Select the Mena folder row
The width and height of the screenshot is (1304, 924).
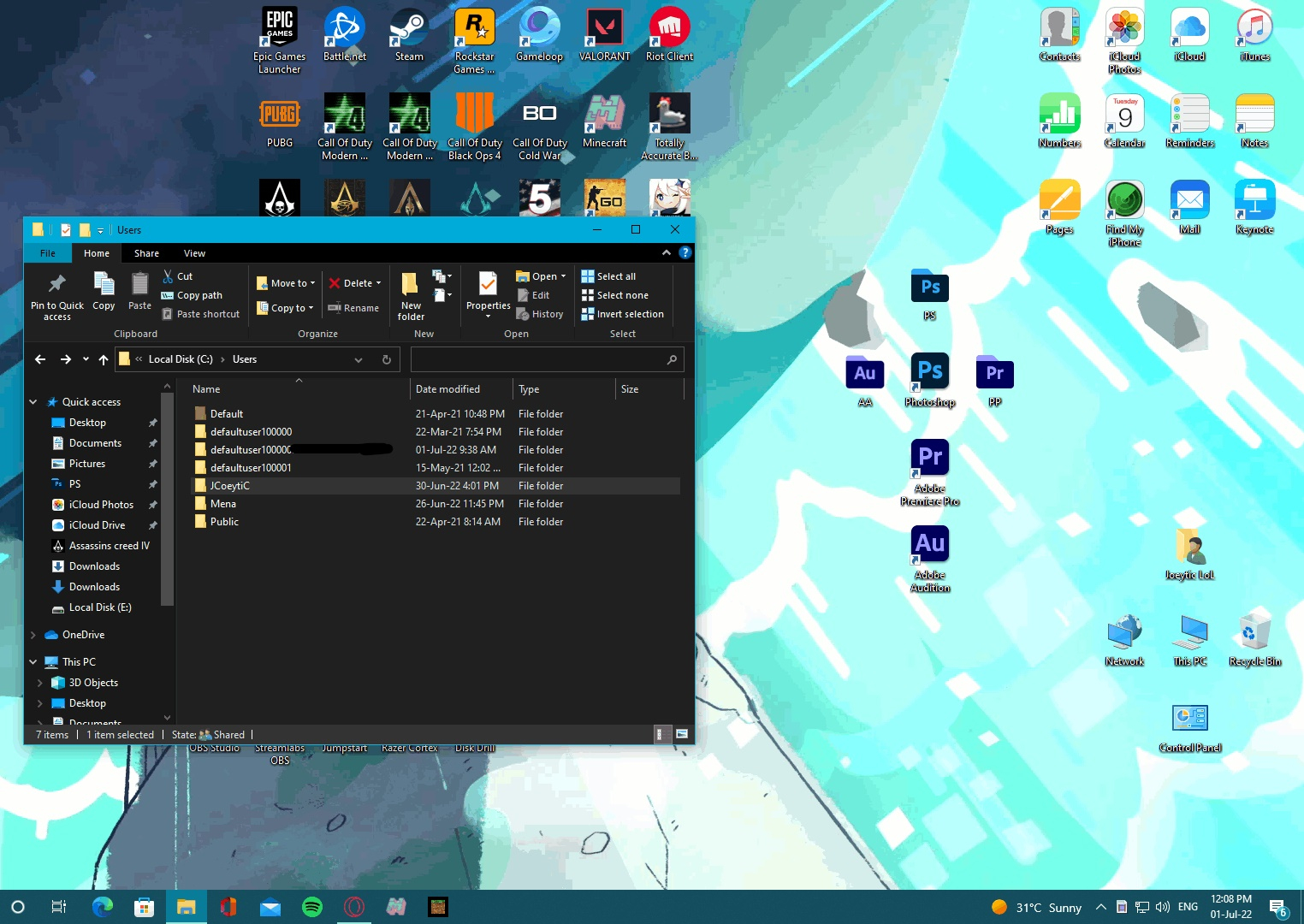pyautogui.click(x=435, y=504)
